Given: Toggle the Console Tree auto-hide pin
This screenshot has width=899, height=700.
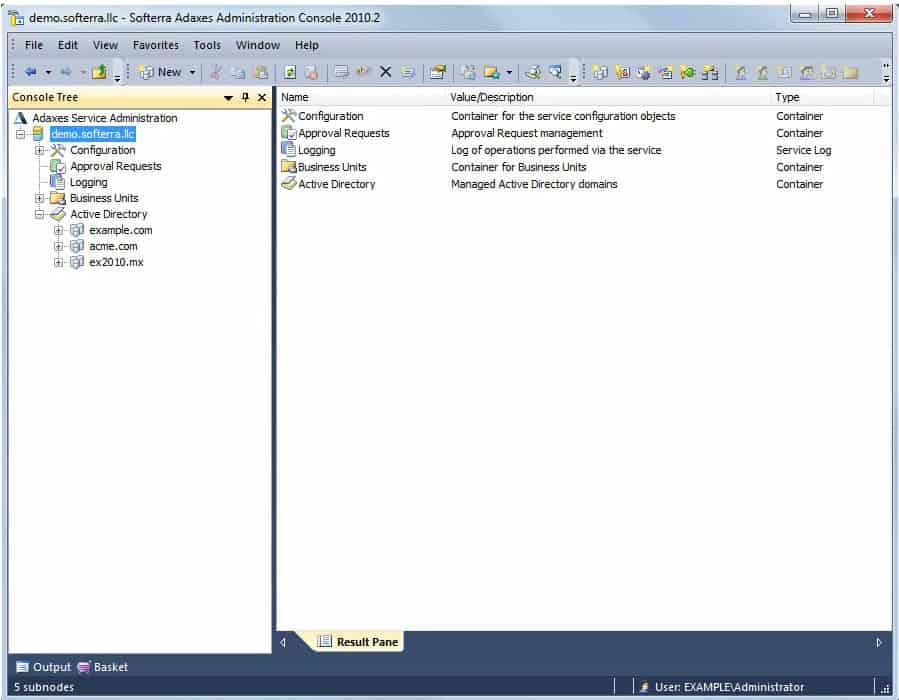Looking at the screenshot, I should (x=245, y=97).
